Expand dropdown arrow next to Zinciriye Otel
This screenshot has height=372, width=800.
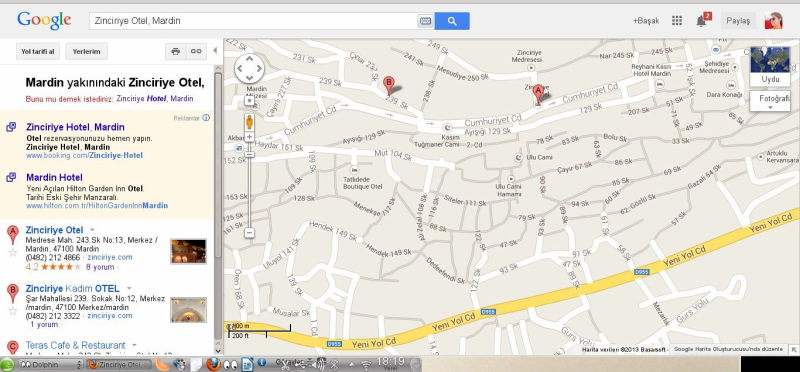click(x=92, y=230)
